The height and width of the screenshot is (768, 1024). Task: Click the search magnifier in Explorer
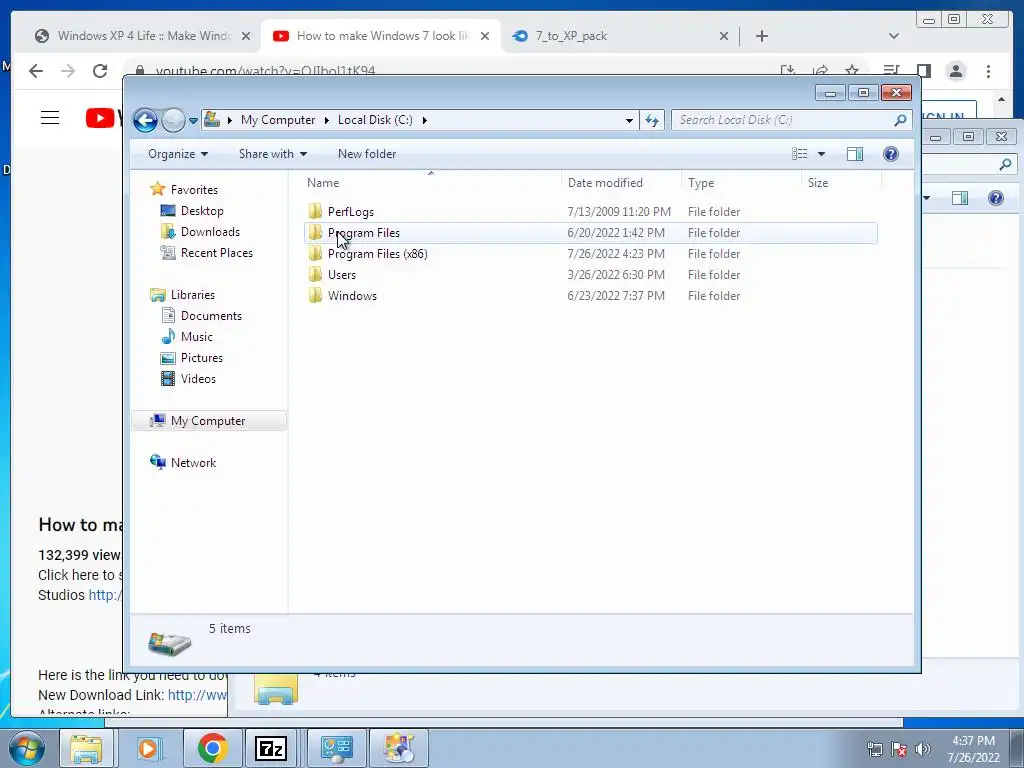click(900, 120)
